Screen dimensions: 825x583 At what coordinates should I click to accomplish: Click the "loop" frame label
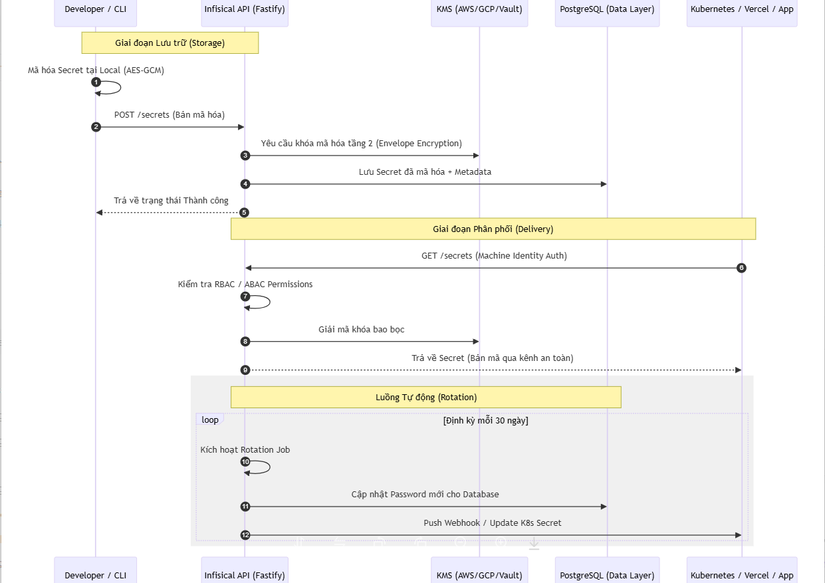[x=210, y=420]
